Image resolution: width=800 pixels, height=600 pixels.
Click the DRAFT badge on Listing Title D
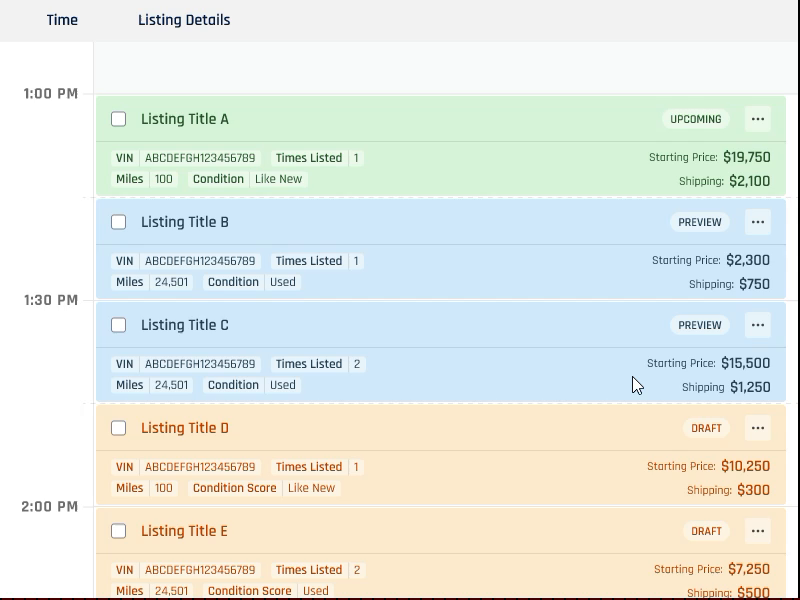point(706,428)
